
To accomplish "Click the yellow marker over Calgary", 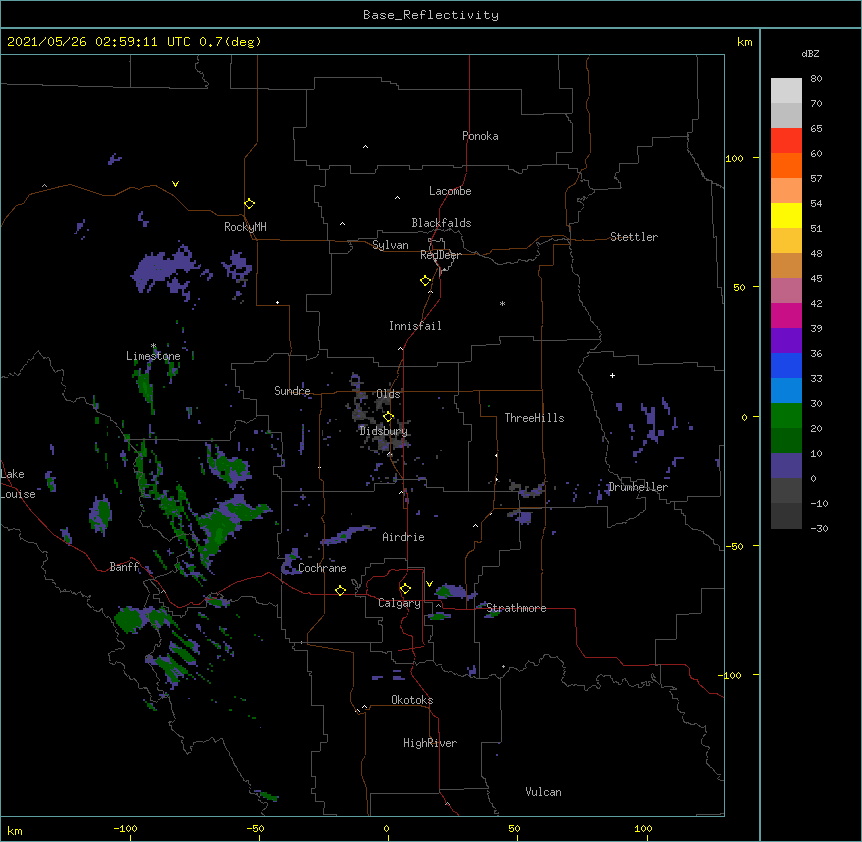I will (405, 589).
